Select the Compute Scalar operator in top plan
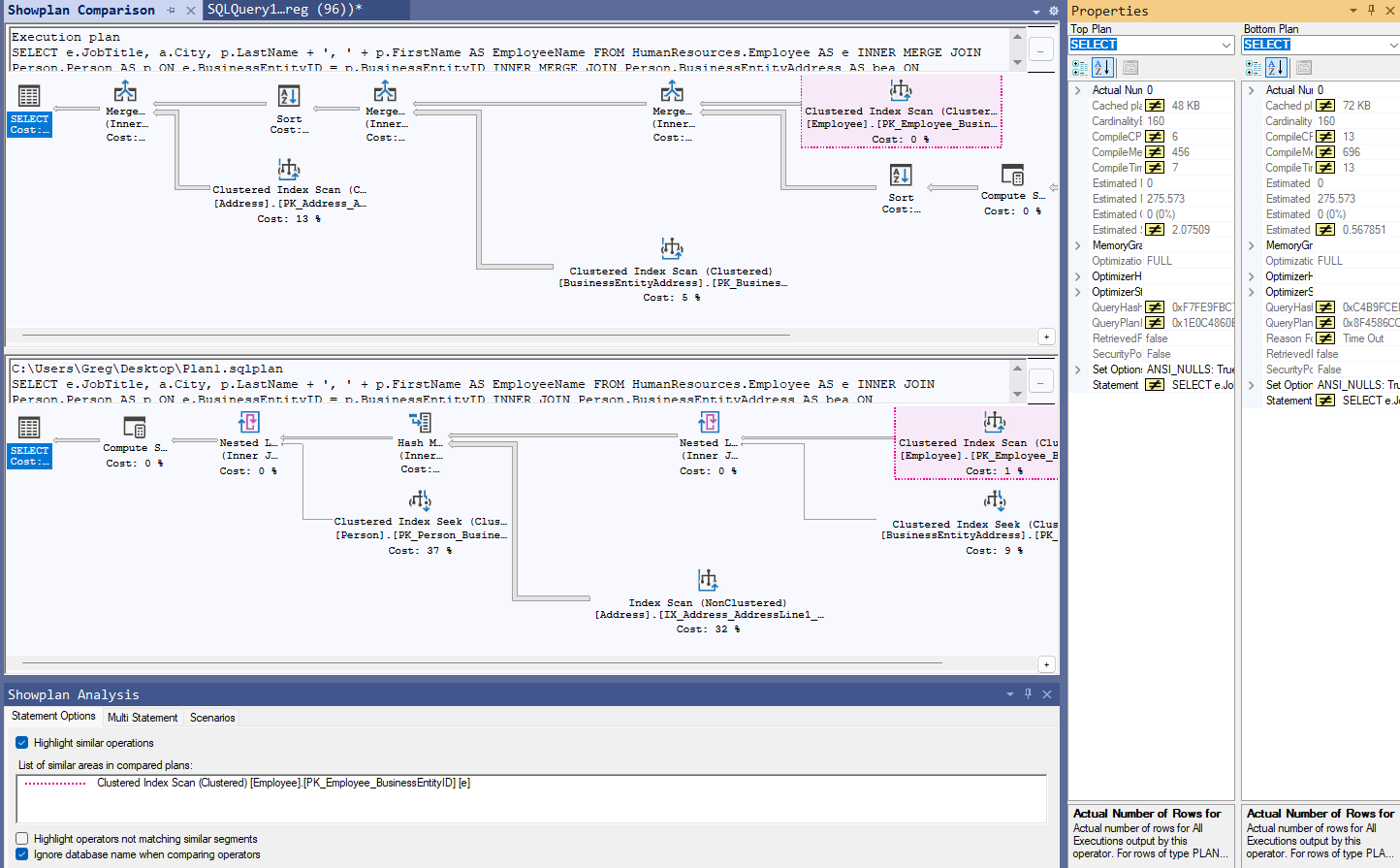This screenshot has height=868, width=1400. pyautogui.click(x=1012, y=189)
